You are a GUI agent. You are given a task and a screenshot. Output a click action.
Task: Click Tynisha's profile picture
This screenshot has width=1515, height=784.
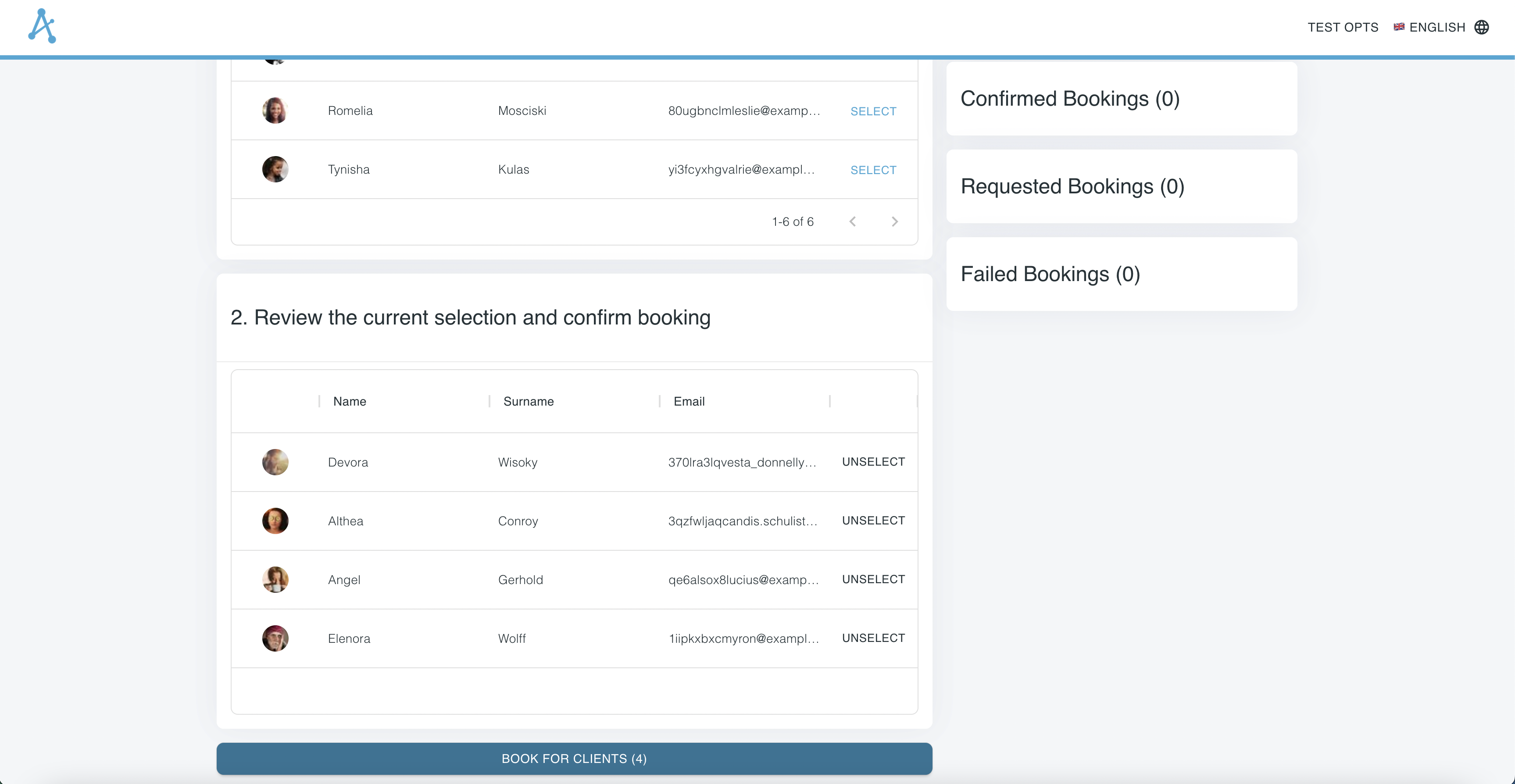click(275, 169)
